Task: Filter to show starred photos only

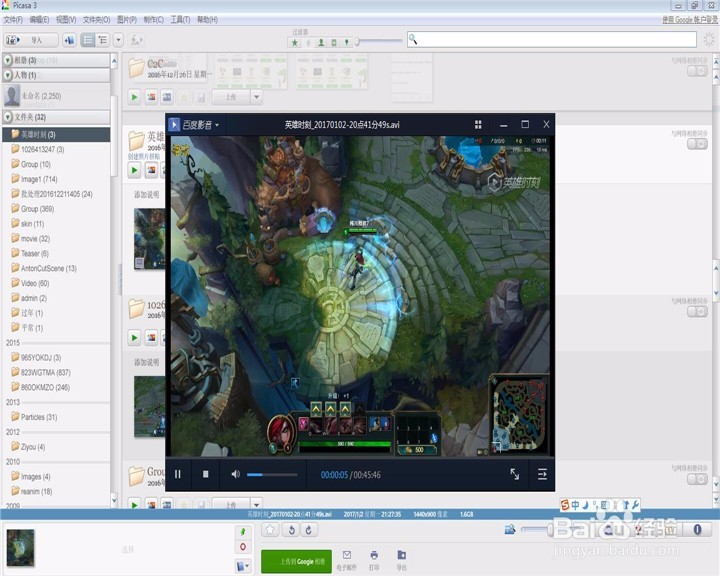Action: click(295, 43)
